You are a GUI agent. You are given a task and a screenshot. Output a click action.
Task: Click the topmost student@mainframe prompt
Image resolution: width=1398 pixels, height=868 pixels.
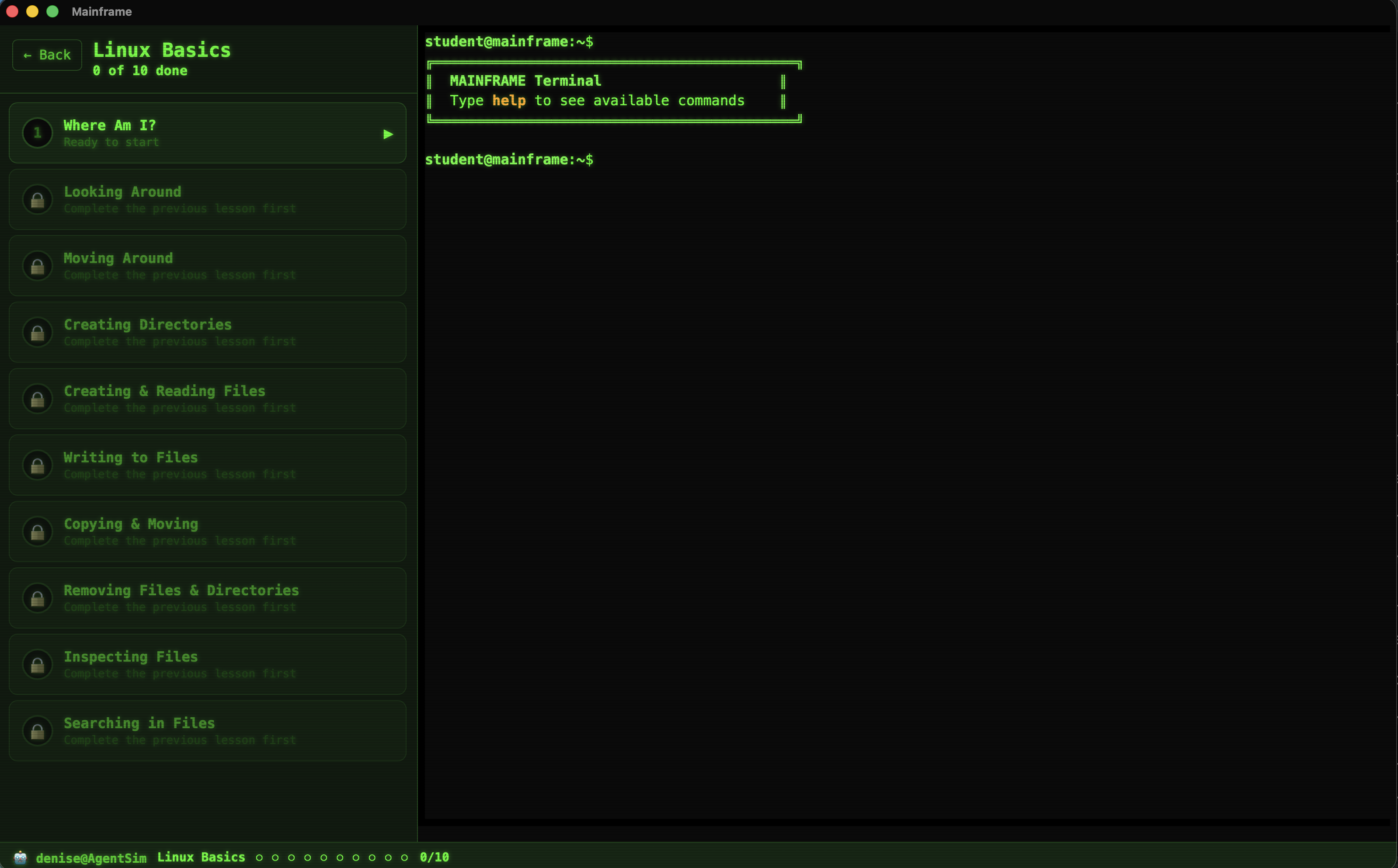tap(509, 42)
